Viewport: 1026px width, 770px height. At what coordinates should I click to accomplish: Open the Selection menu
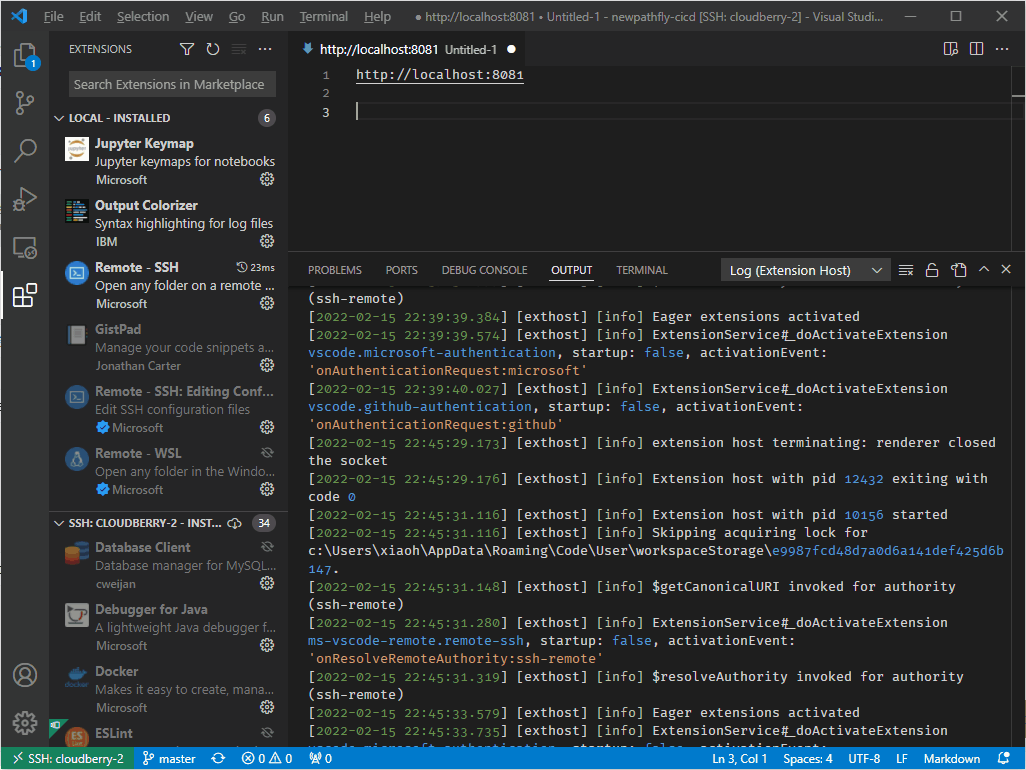click(x=143, y=17)
